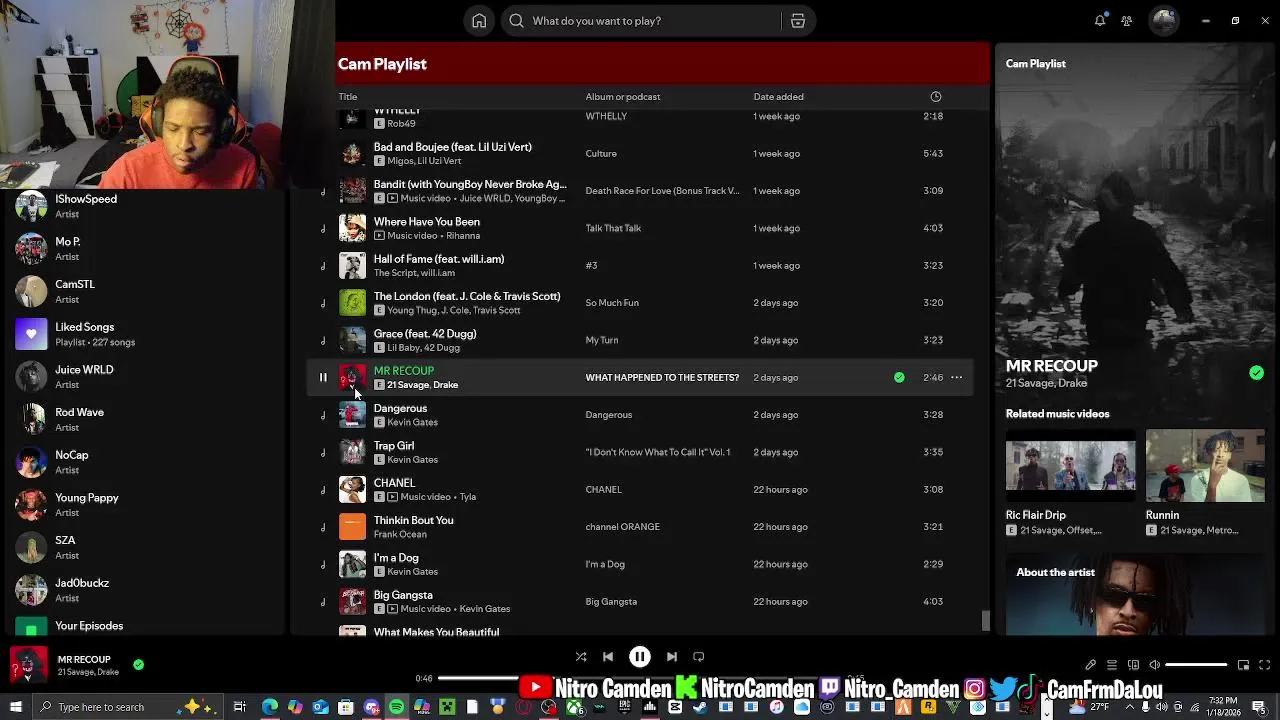This screenshot has width=1280, height=720.
Task: Open Rod Wave artist in library
Action: pyautogui.click(x=145, y=420)
